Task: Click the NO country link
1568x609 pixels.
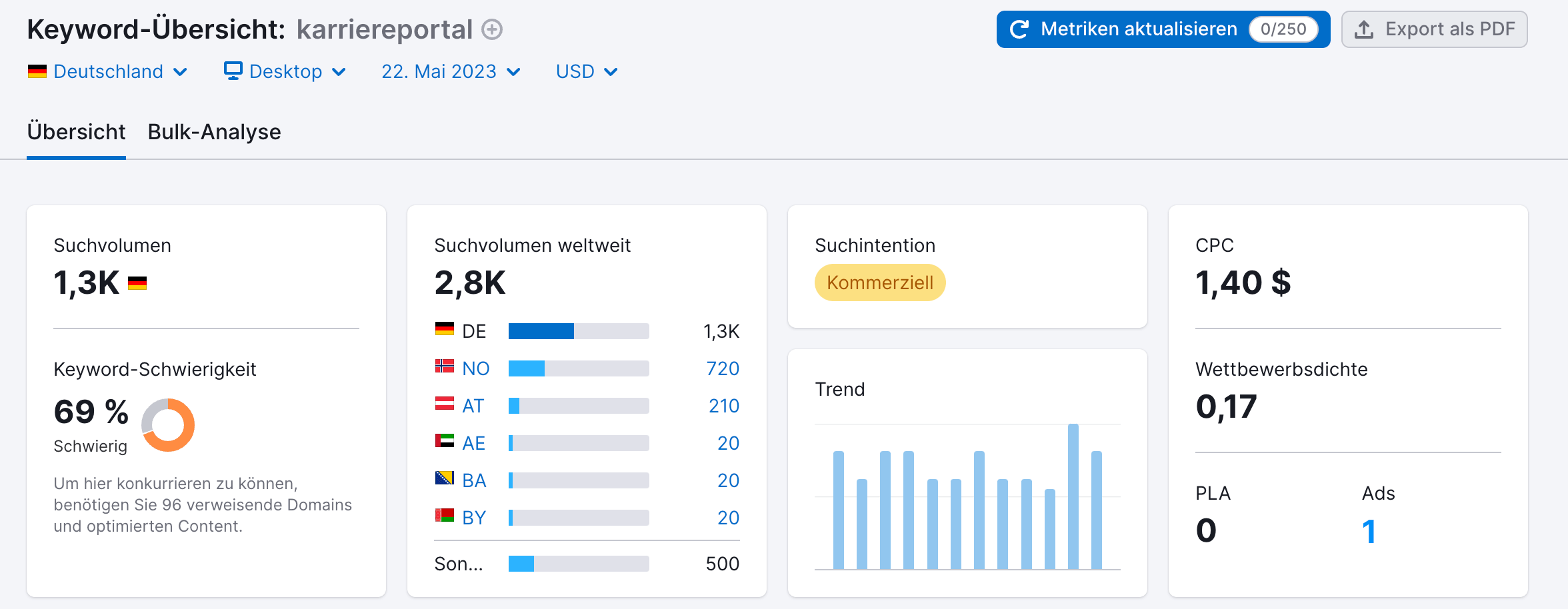Action: (476, 368)
